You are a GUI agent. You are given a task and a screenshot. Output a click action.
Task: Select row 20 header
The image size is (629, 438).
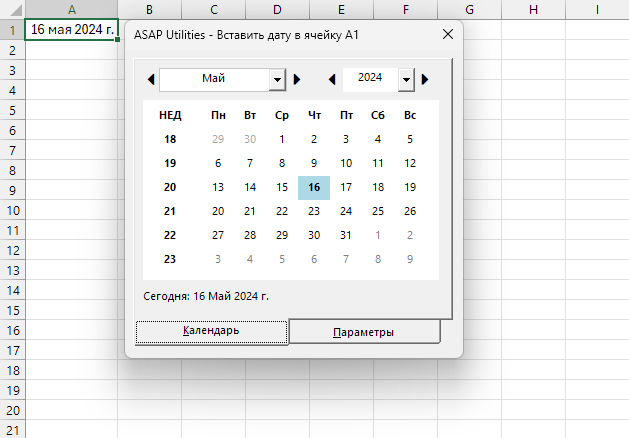click(x=12, y=410)
